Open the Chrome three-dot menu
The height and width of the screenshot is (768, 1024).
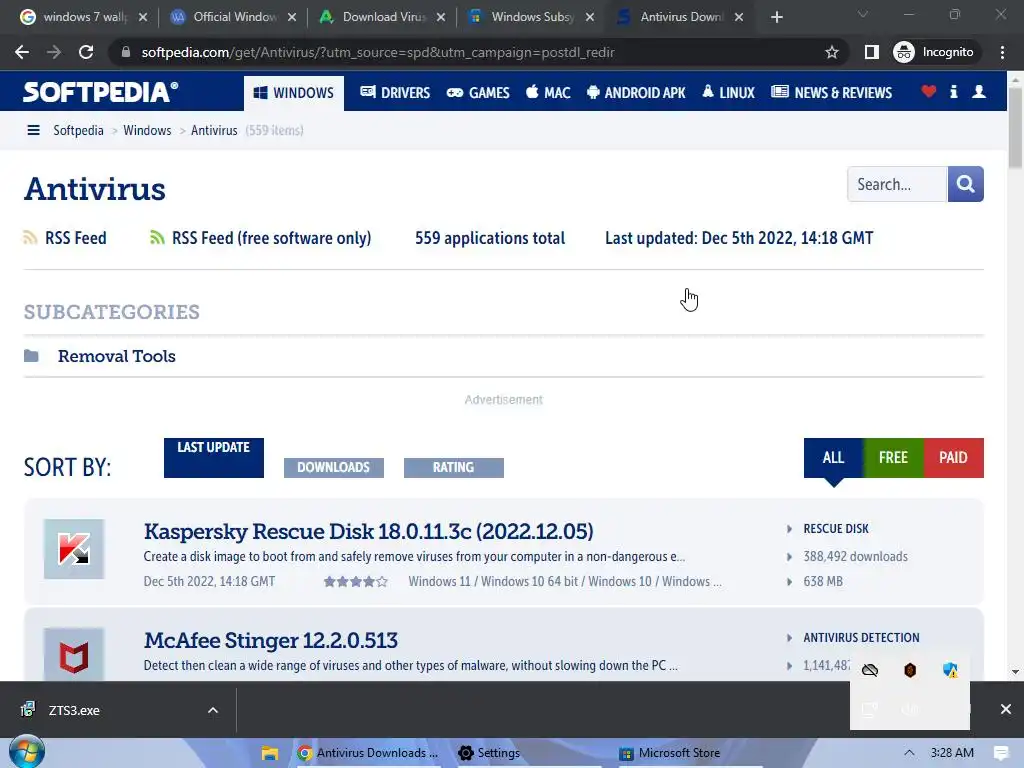pos(1002,52)
